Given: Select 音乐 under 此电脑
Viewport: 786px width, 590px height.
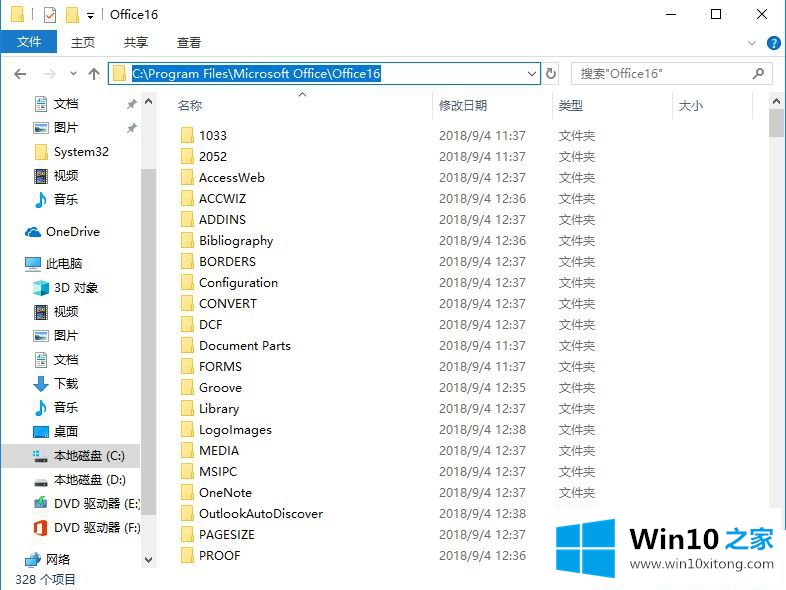Looking at the screenshot, I should 66,408.
